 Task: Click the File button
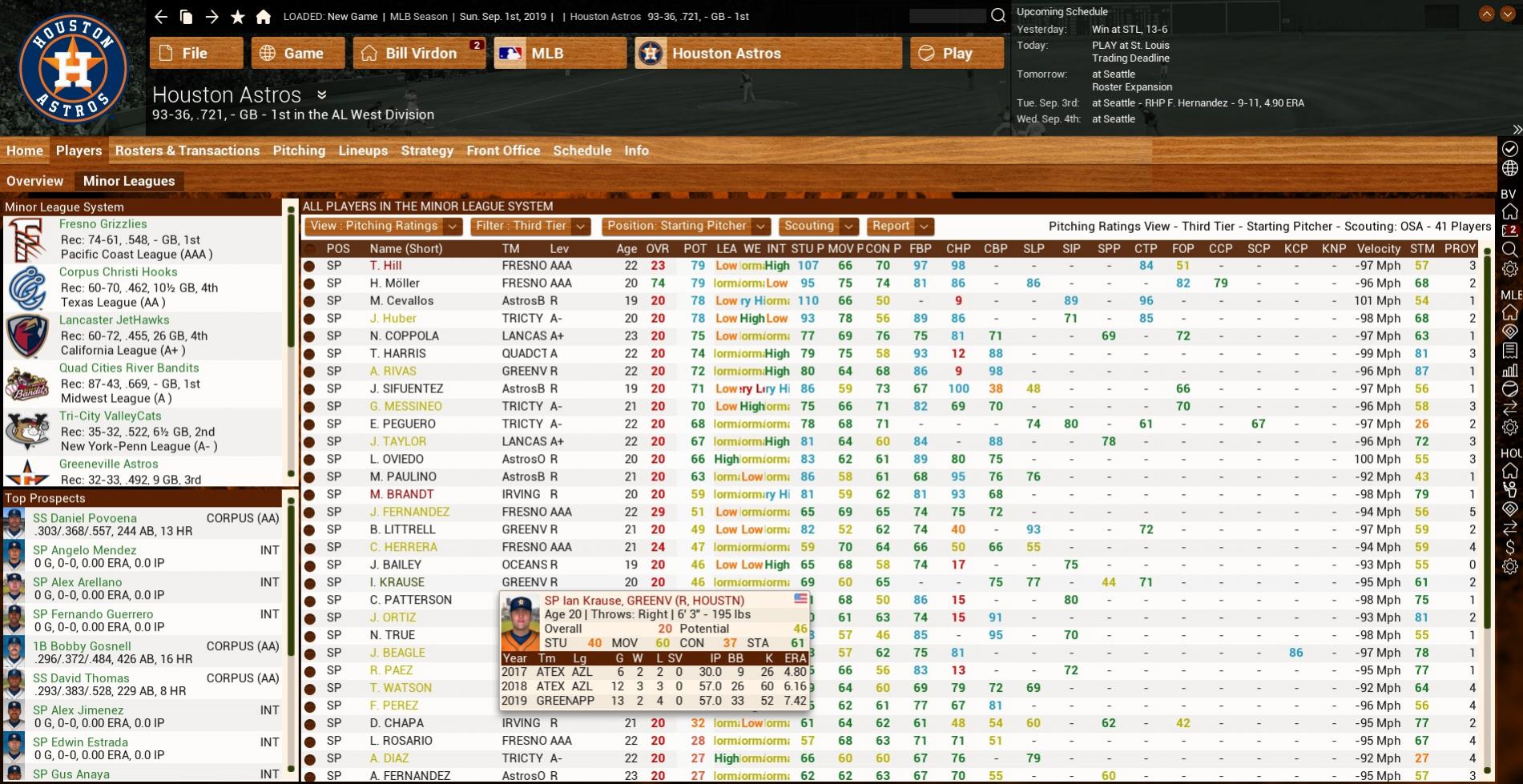point(196,53)
